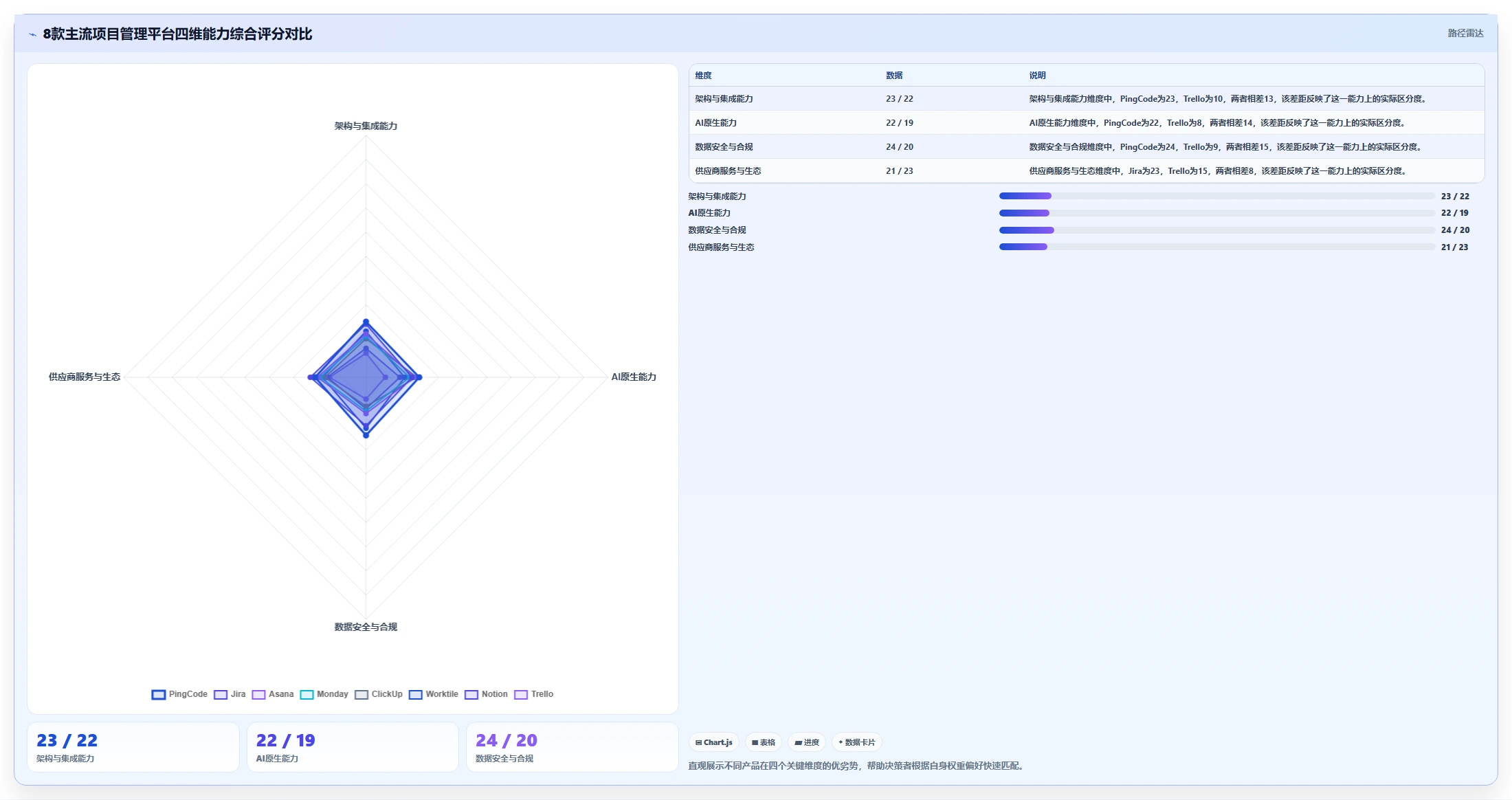This screenshot has width=1512, height=800.
Task: Toggle the Jira legend swatch
Action: pos(221,694)
